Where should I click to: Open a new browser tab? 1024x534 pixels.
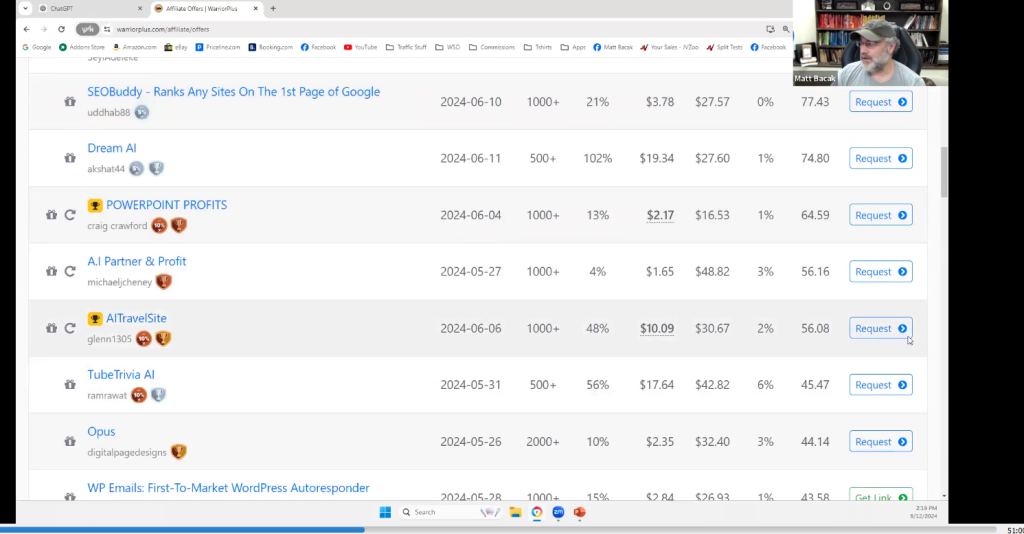pyautogui.click(x=273, y=8)
